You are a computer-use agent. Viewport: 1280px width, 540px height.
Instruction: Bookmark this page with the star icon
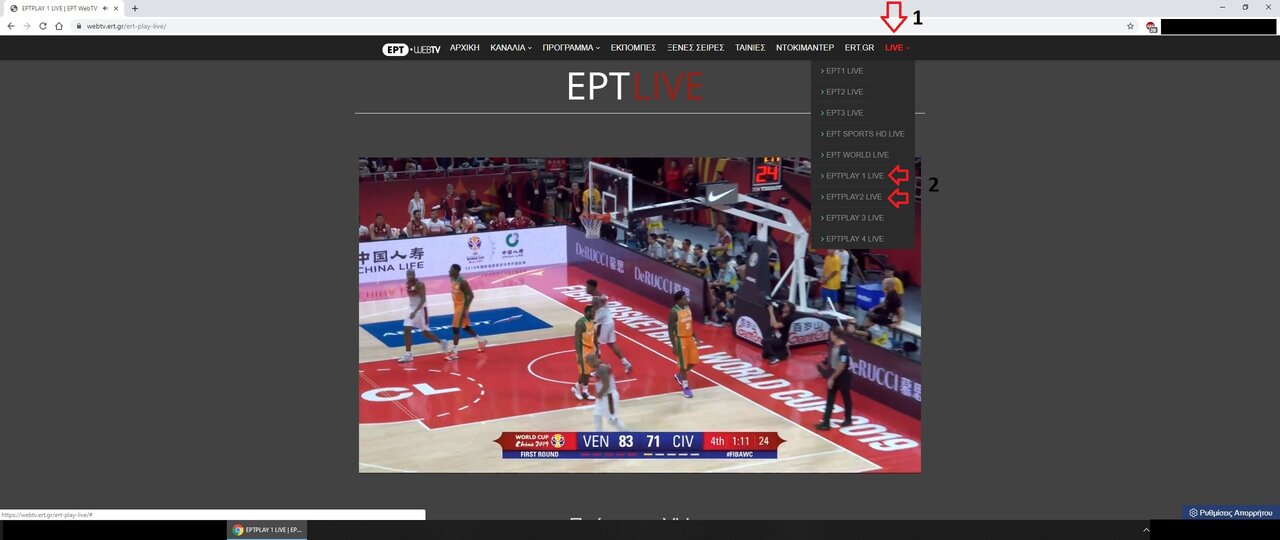point(1130,26)
